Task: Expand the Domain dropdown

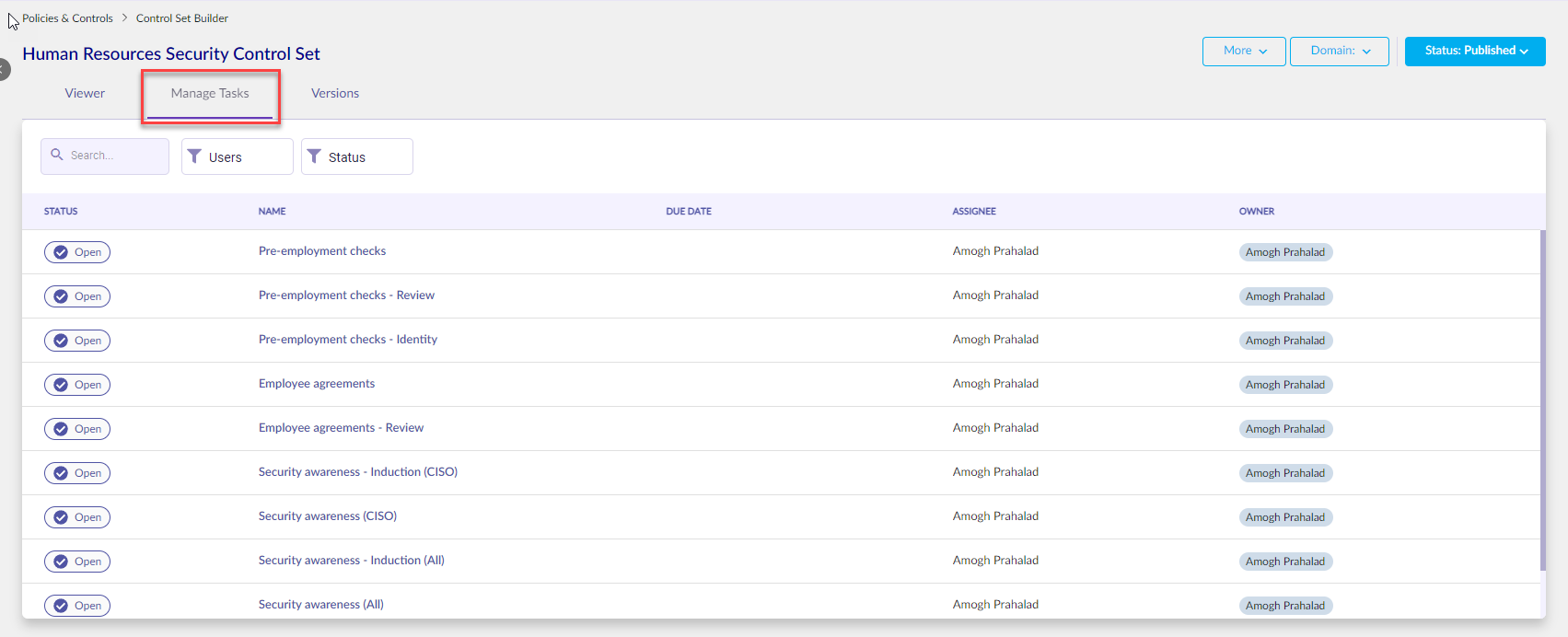Action: point(1340,52)
